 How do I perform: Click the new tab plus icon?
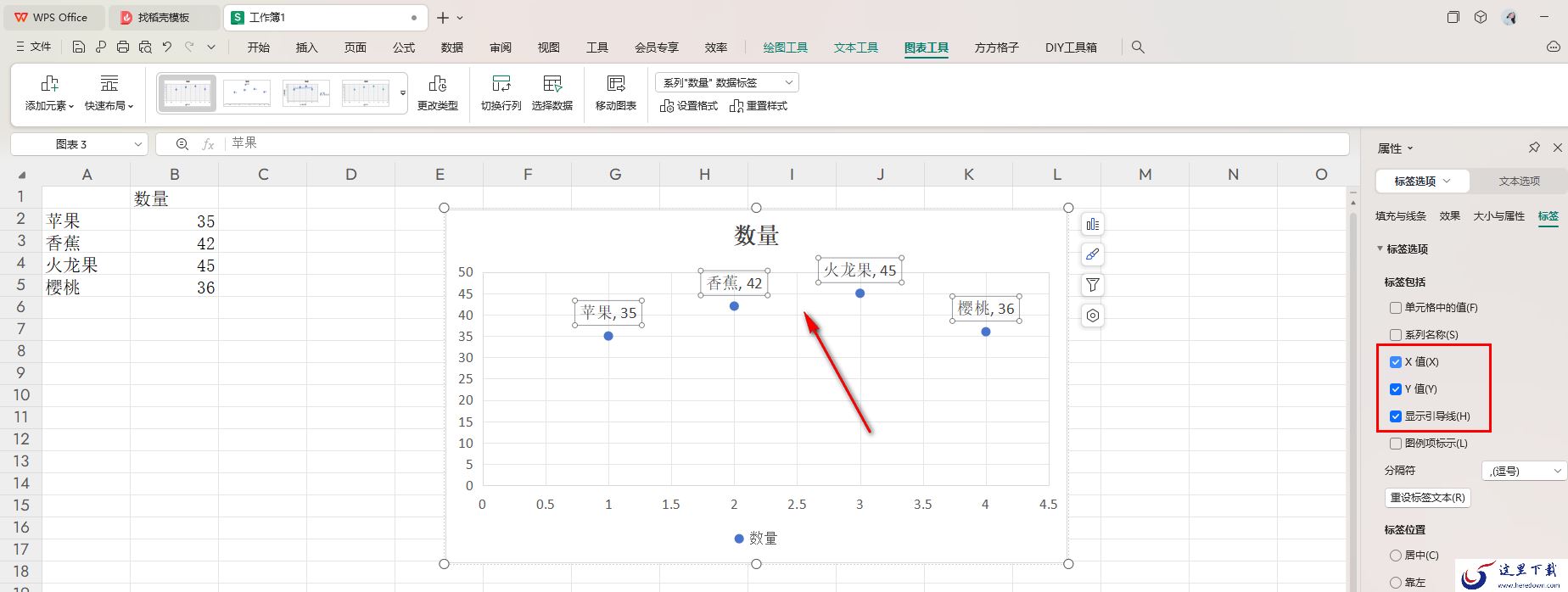click(x=443, y=17)
